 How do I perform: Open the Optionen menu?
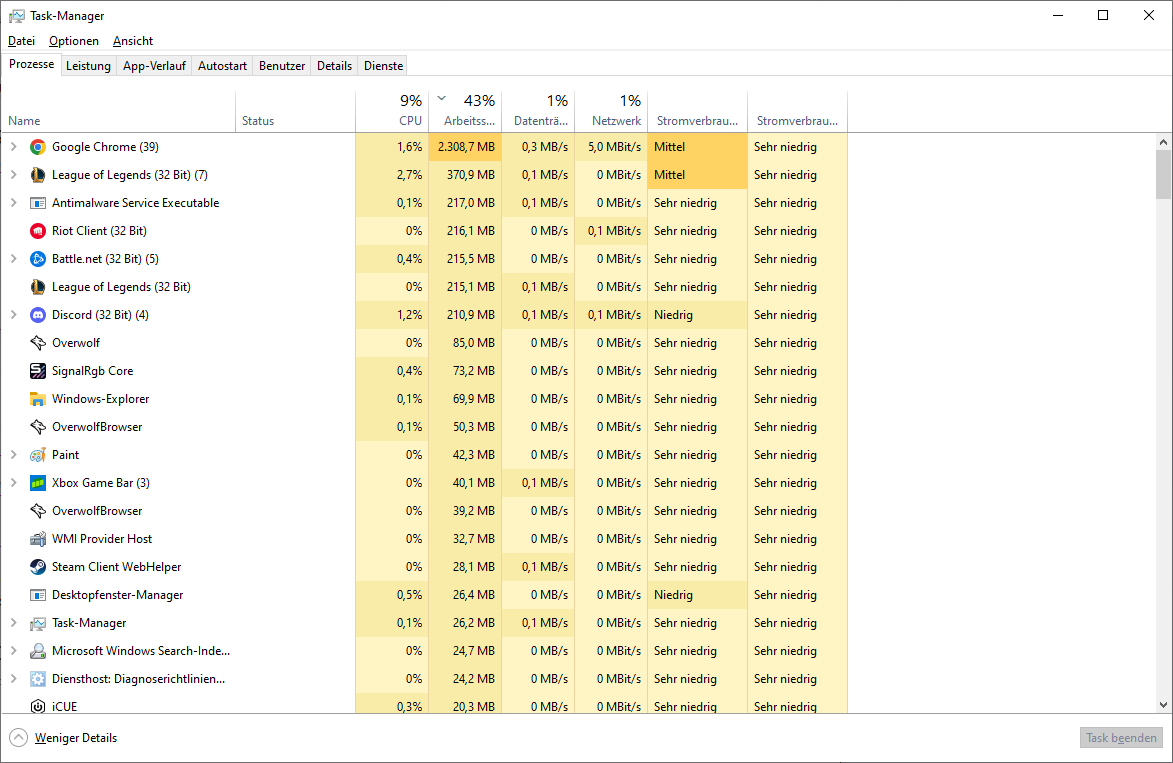pyautogui.click(x=74, y=41)
